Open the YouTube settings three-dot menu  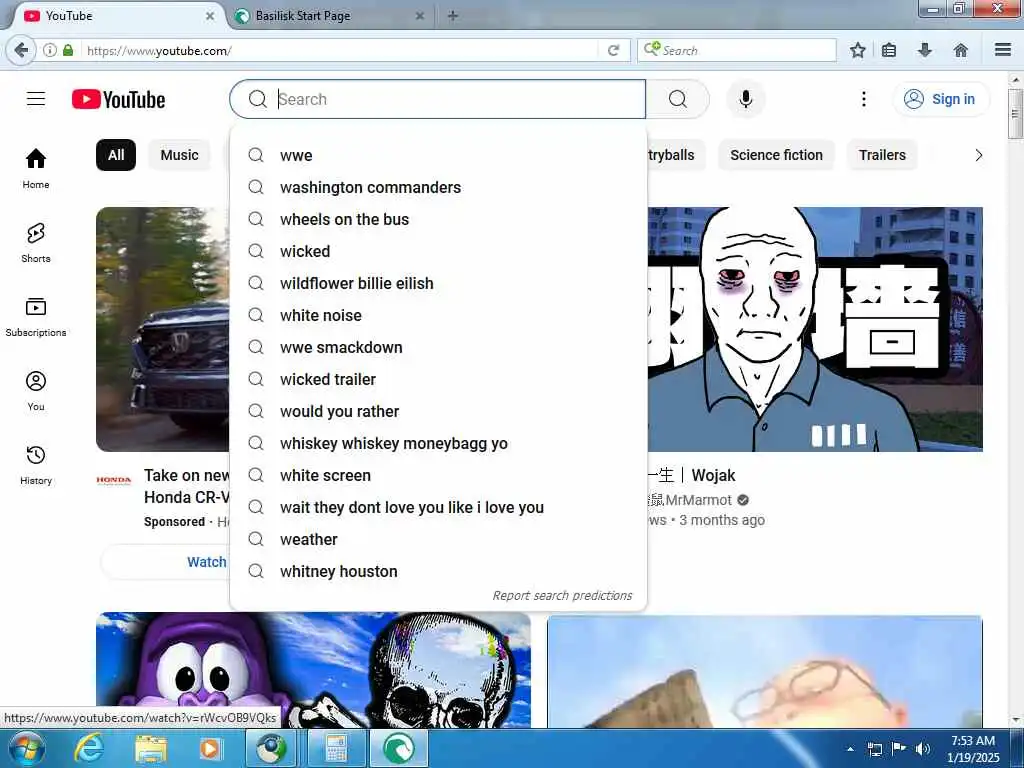pos(863,99)
